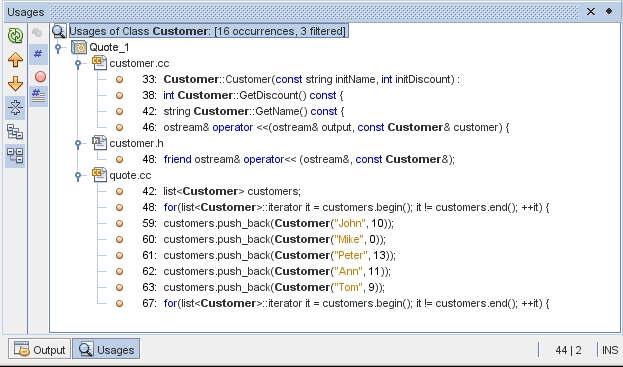Select the Quote_1 project name

coord(109,48)
